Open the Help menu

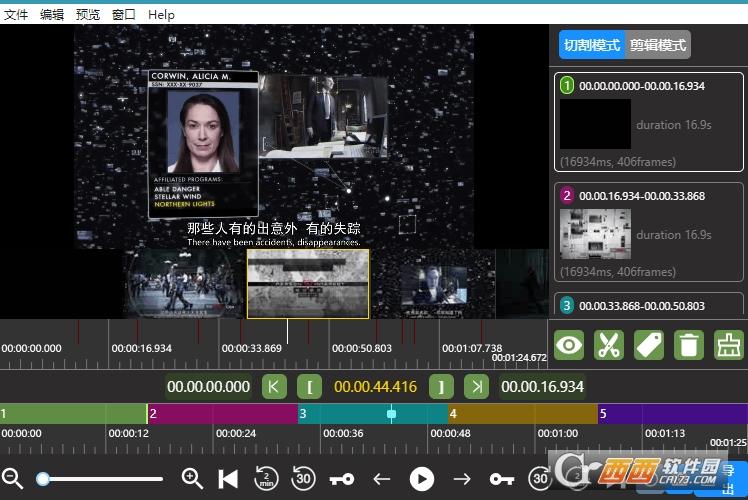[161, 15]
